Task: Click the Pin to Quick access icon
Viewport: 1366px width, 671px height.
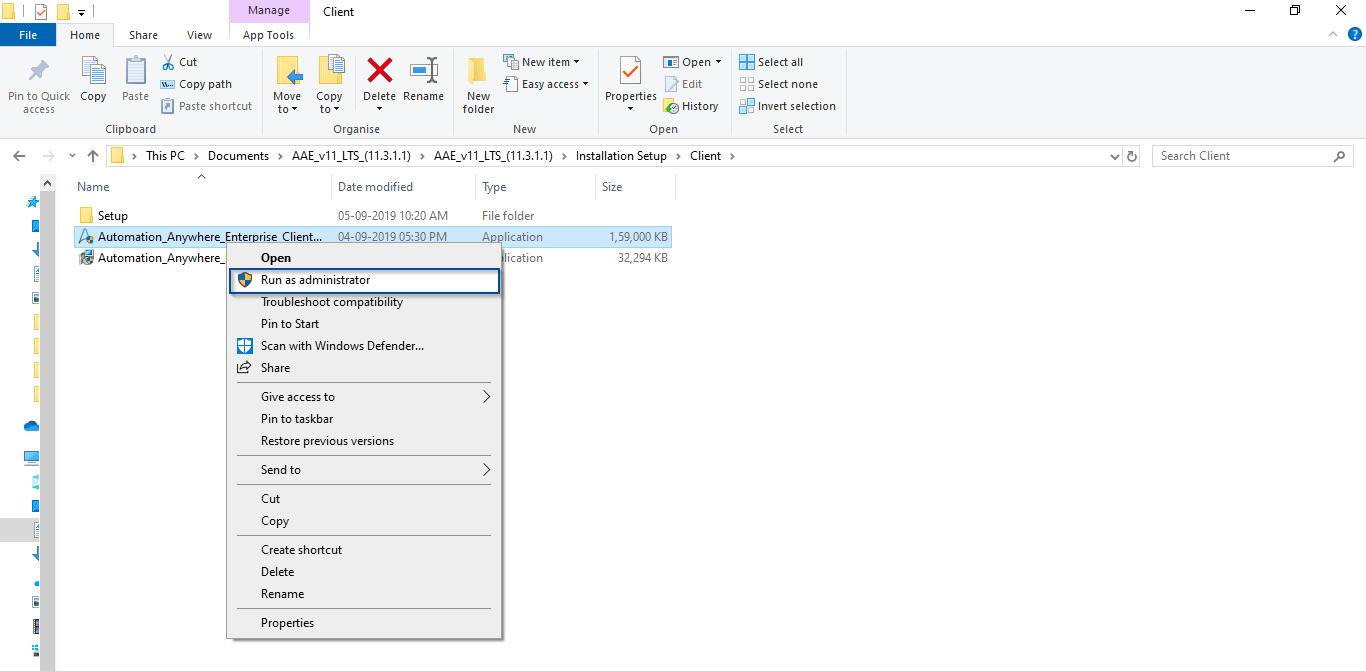Action: point(39,72)
